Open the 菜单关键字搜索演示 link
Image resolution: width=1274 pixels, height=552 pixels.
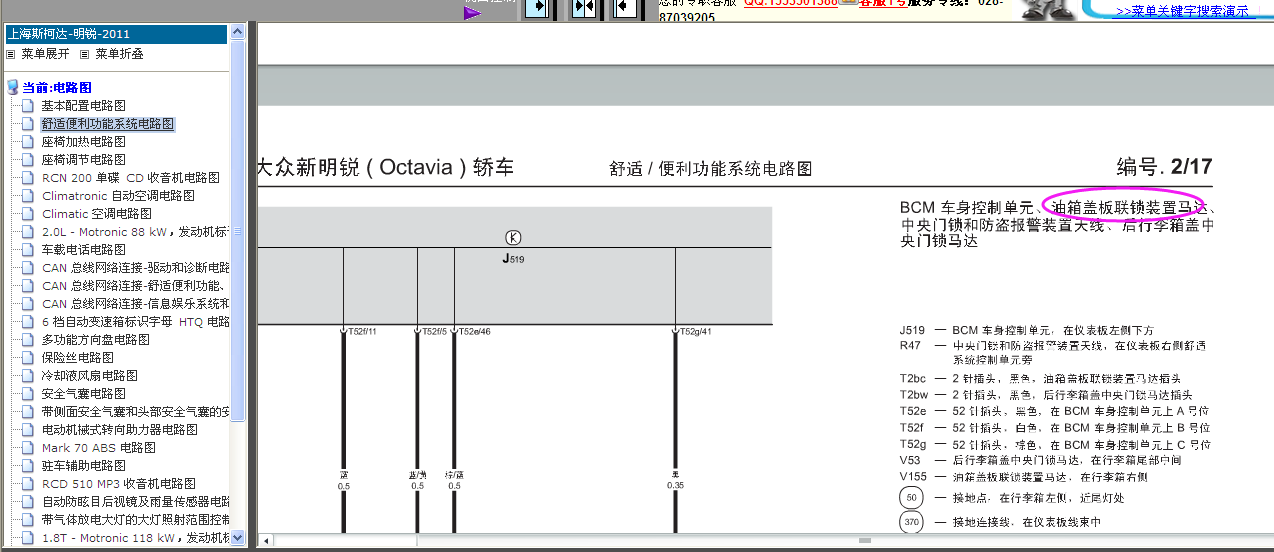click(1181, 12)
